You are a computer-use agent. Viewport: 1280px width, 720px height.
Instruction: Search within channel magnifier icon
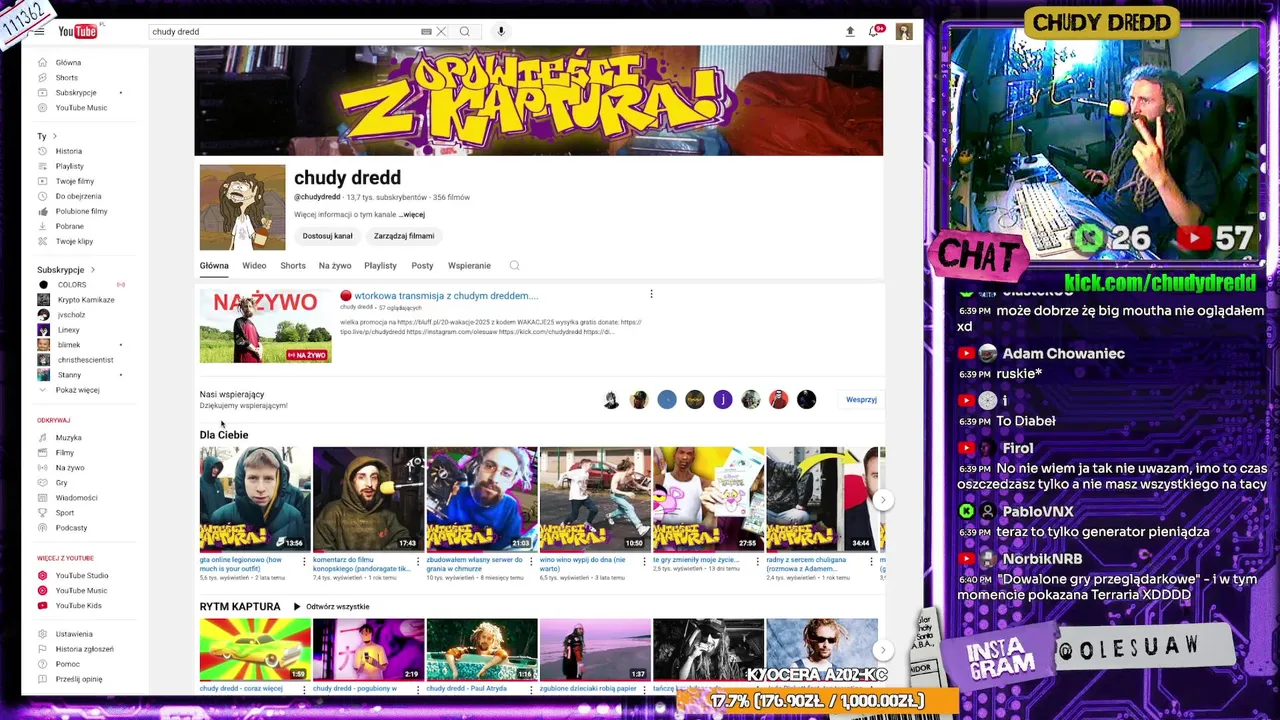coord(514,266)
